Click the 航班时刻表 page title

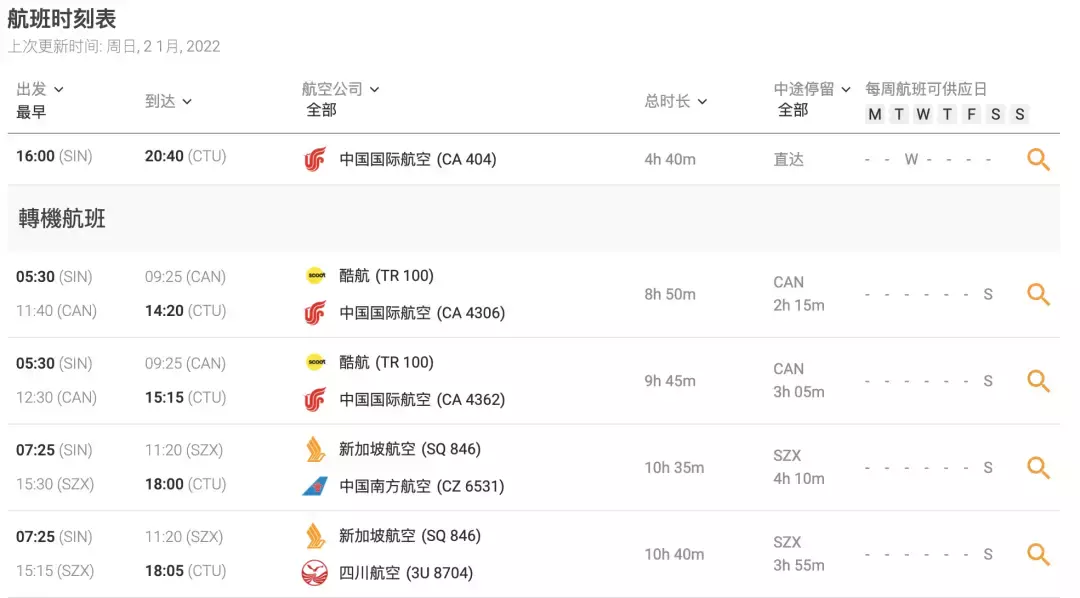(61, 18)
